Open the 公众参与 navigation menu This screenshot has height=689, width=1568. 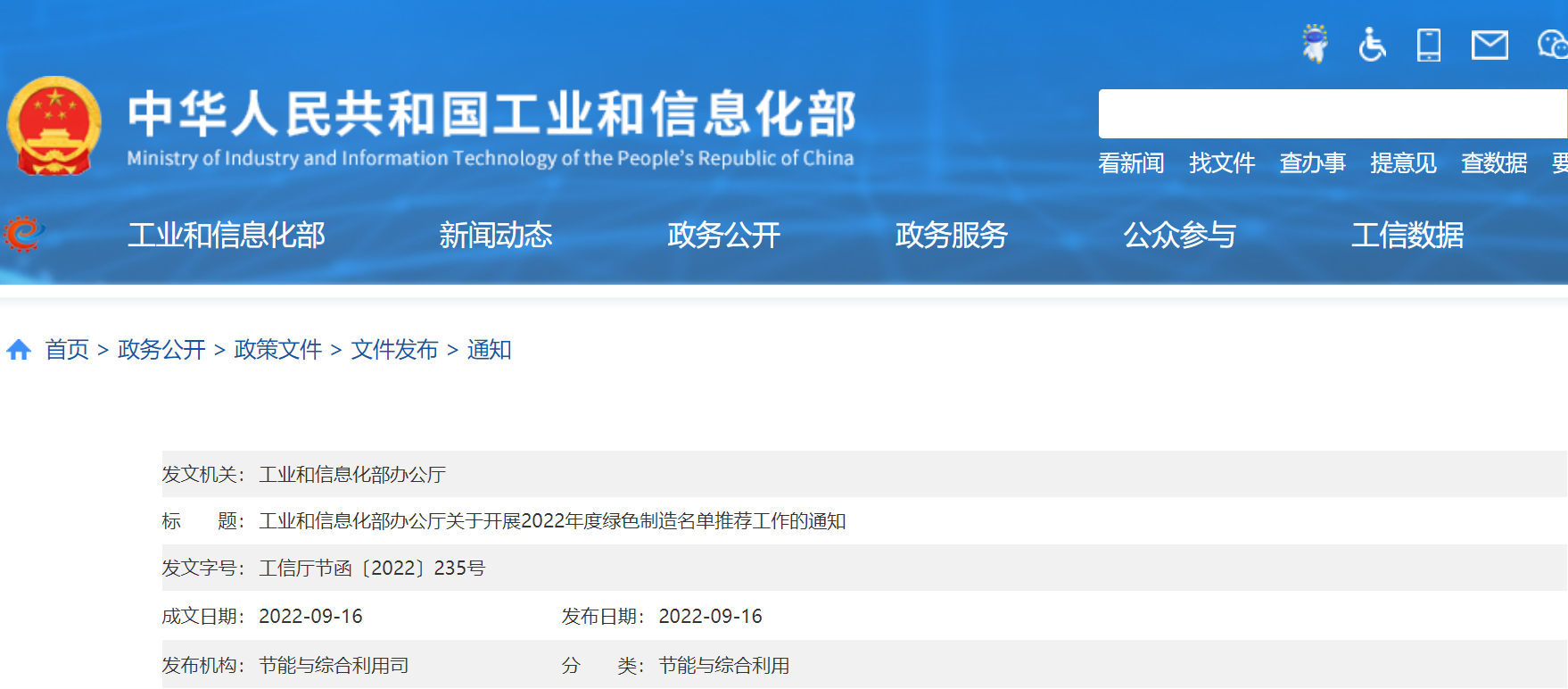(x=1180, y=235)
